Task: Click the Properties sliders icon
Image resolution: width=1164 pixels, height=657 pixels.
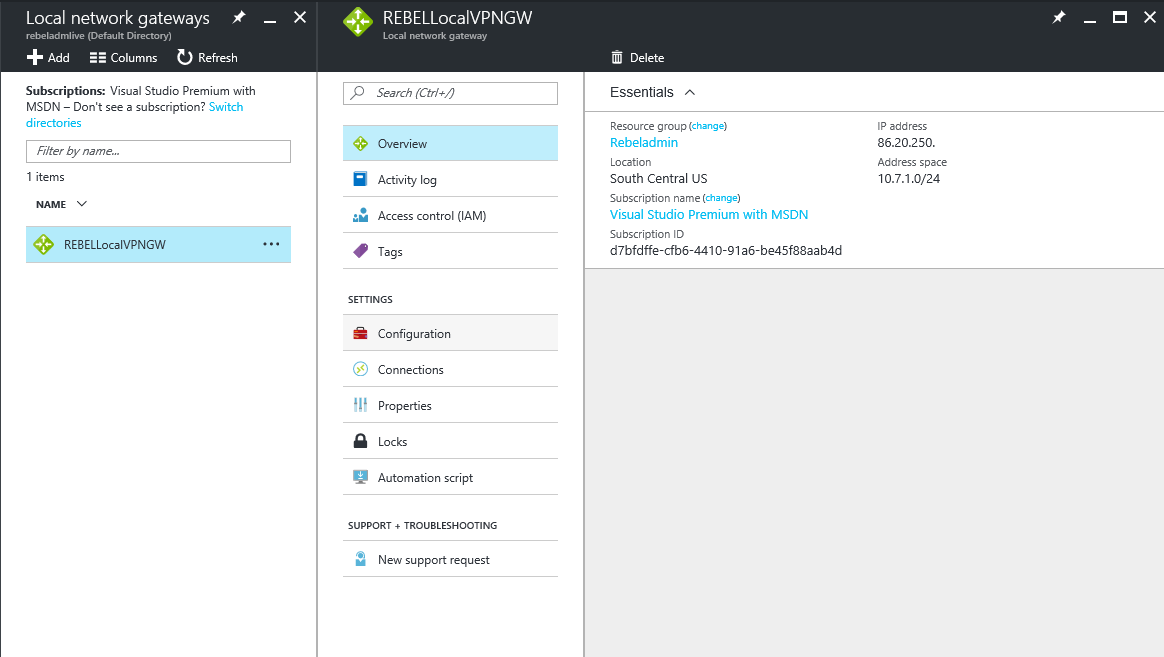Action: (x=360, y=405)
